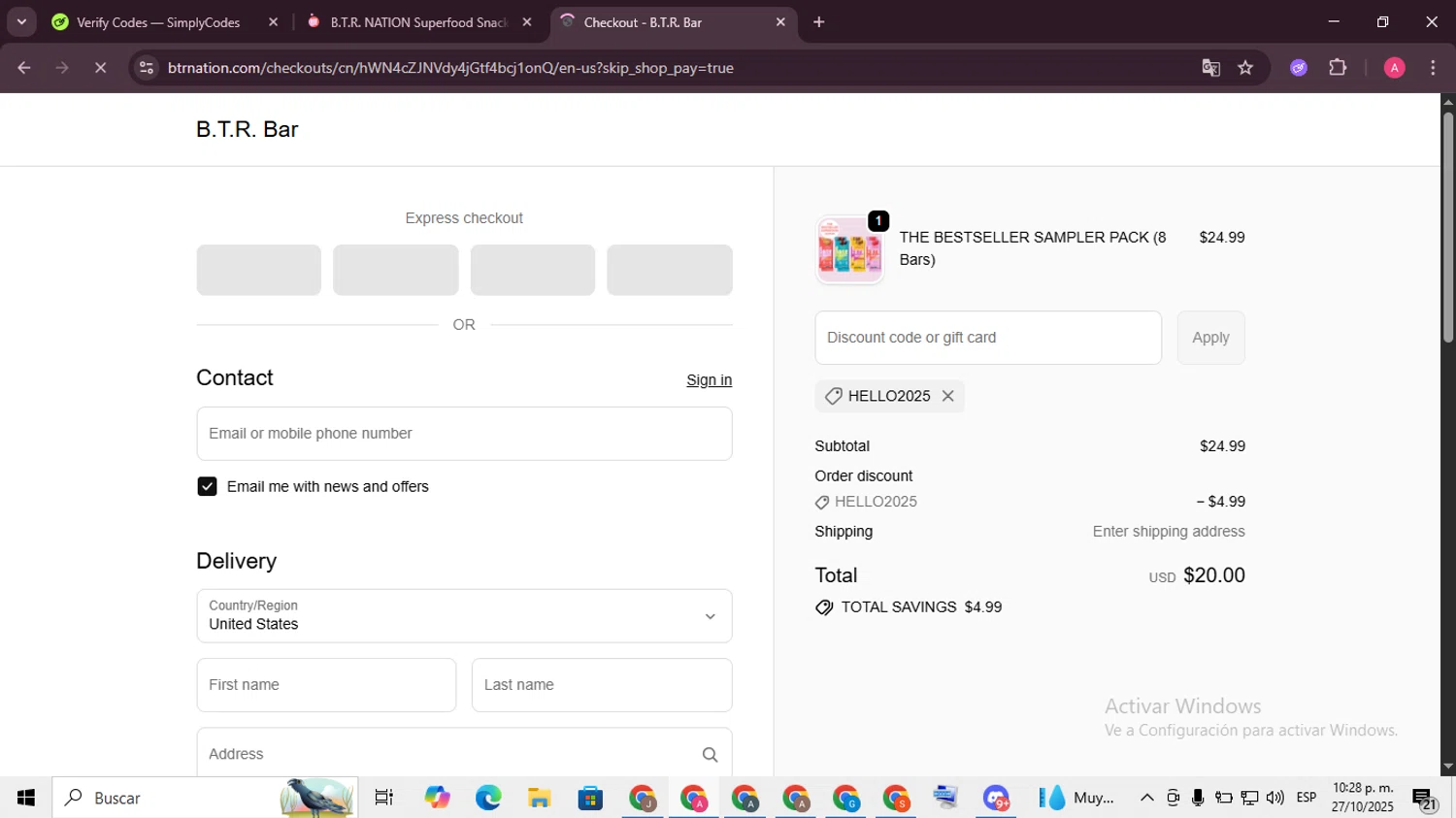Click the Bestseller Sampler Pack thumbnail
The width and height of the screenshot is (1456, 818).
coord(849,249)
